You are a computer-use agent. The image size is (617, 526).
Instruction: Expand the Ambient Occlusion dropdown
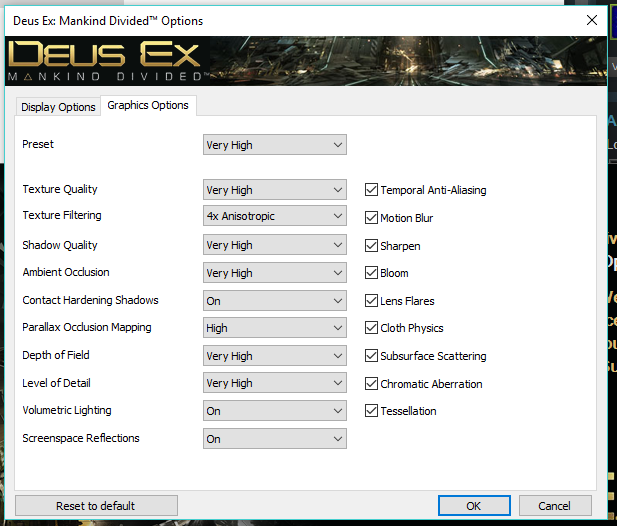(275, 273)
